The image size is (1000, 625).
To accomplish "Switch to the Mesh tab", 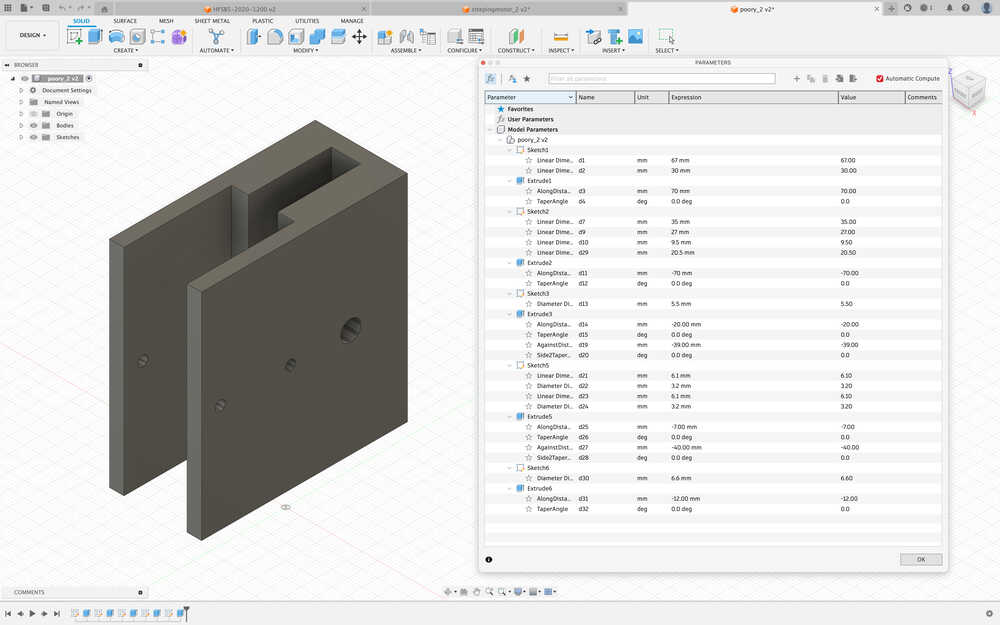I will coord(166,21).
